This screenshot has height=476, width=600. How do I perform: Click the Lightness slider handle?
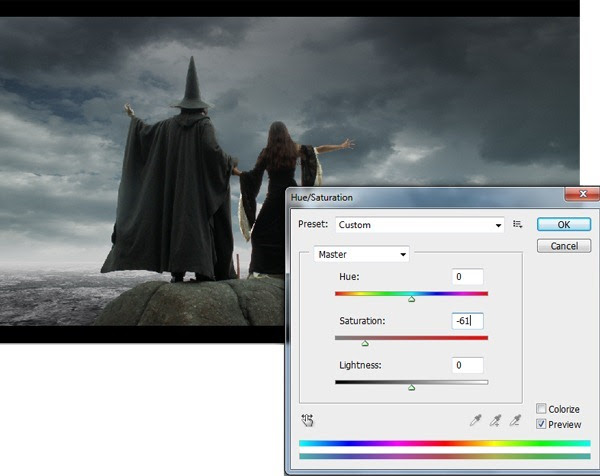pos(411,388)
